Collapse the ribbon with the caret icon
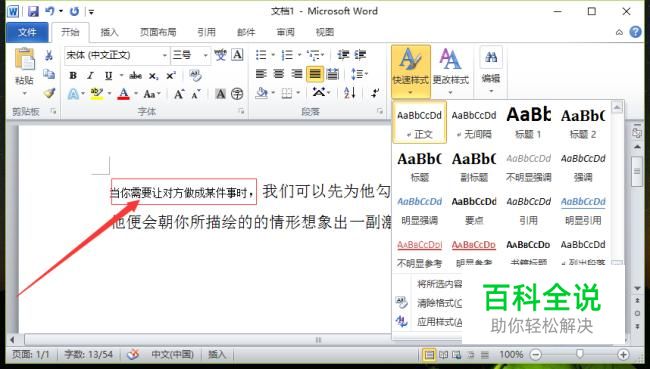This screenshot has width=650, height=369. [619, 32]
